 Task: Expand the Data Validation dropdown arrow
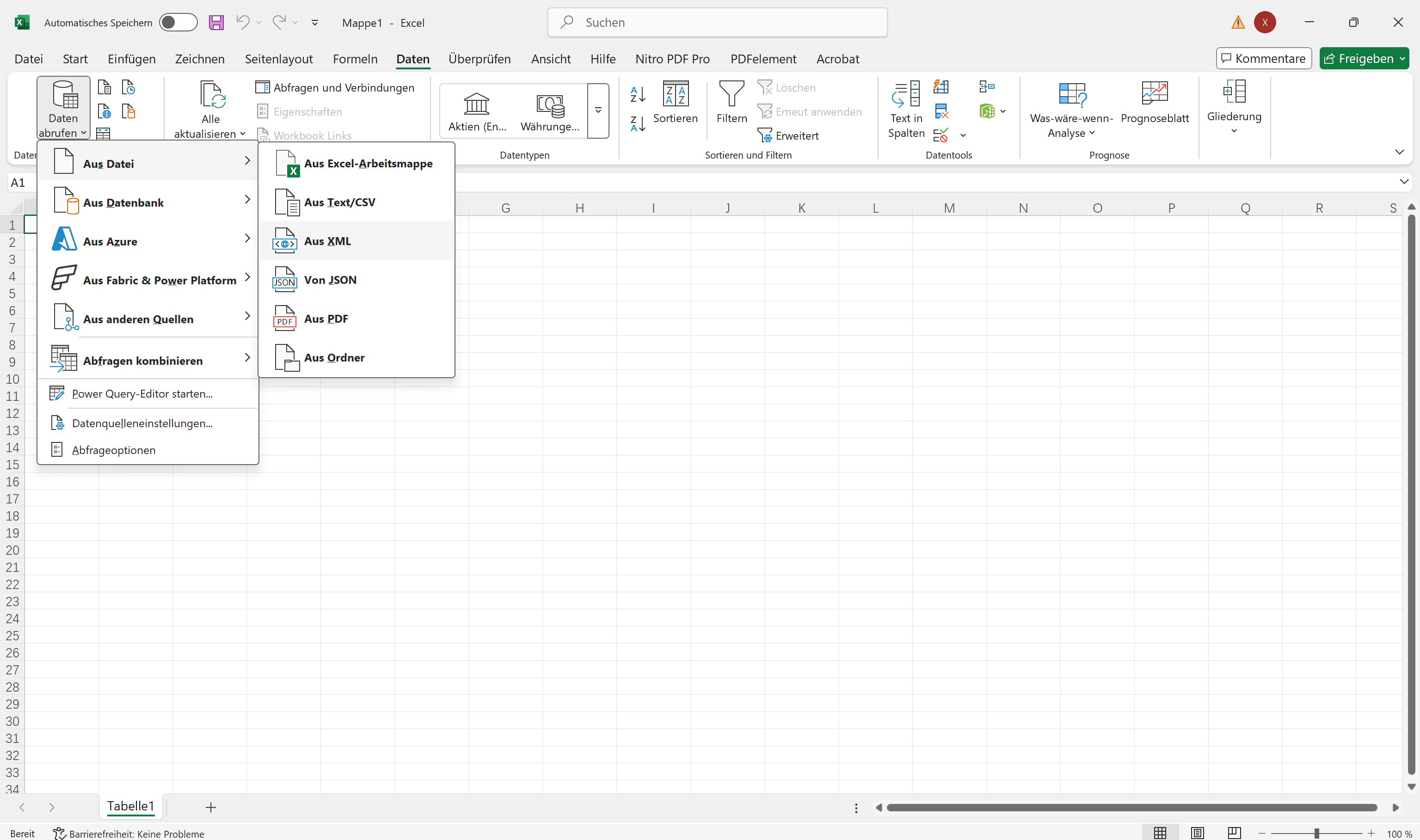coord(963,135)
